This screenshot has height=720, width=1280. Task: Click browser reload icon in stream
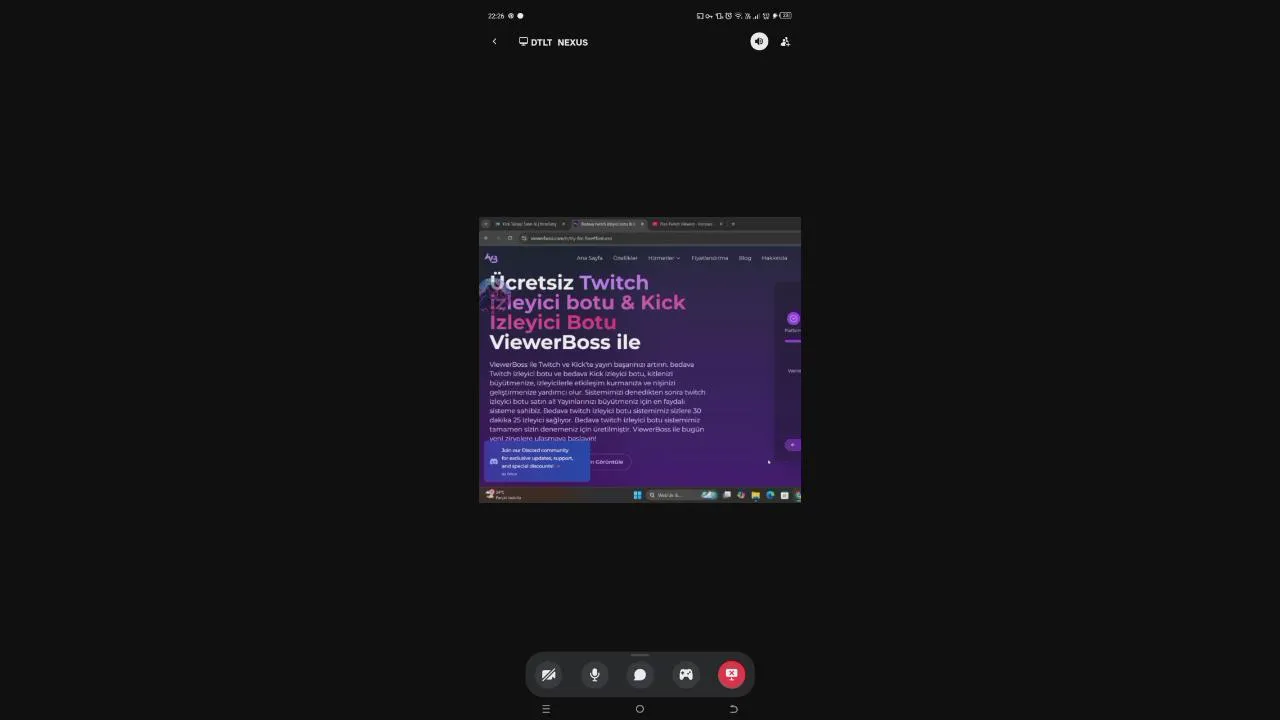click(x=510, y=238)
